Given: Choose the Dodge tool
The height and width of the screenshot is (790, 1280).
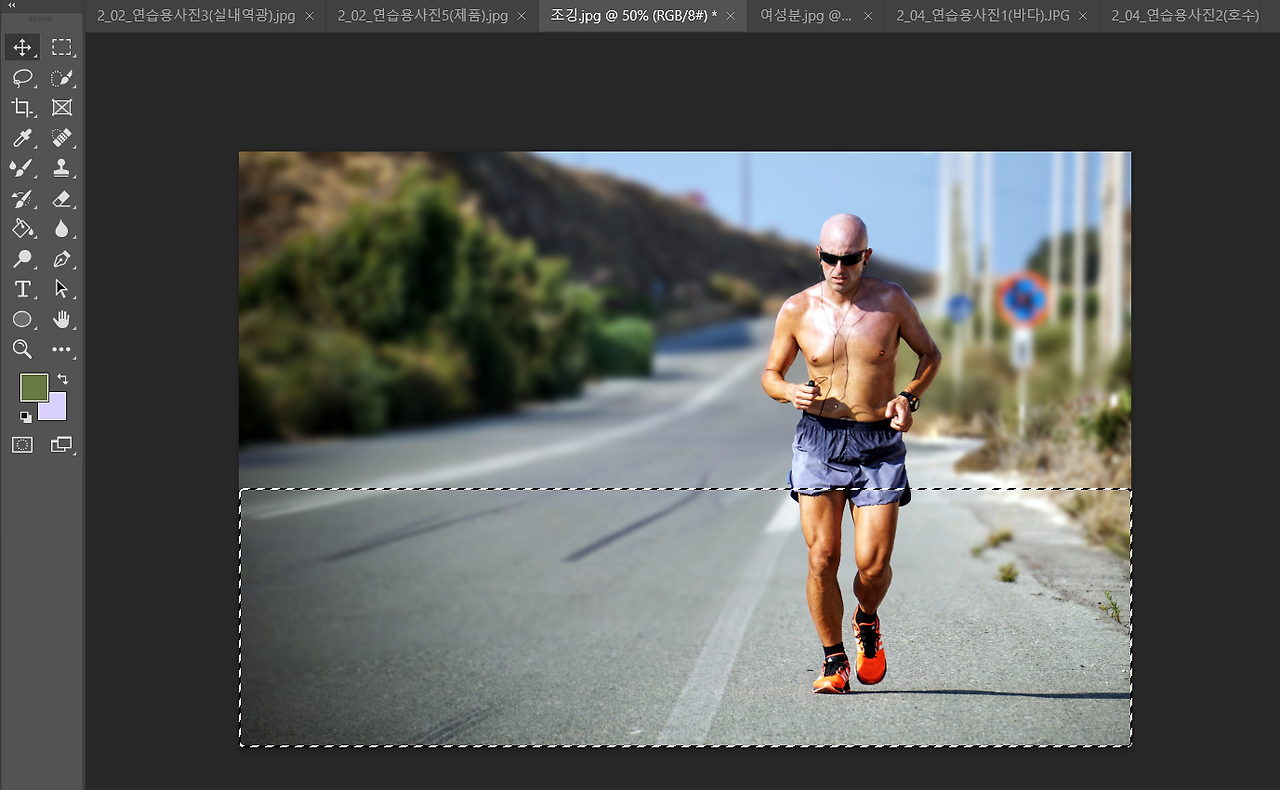Looking at the screenshot, I should point(22,259).
